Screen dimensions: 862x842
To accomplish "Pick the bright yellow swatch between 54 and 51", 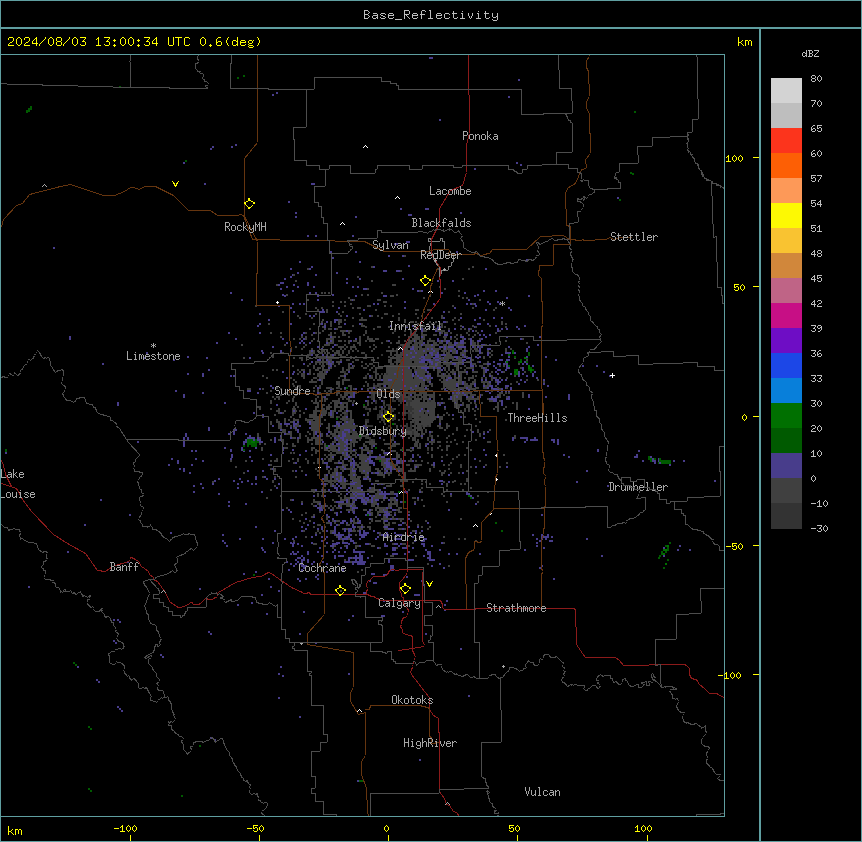I will coord(786,215).
